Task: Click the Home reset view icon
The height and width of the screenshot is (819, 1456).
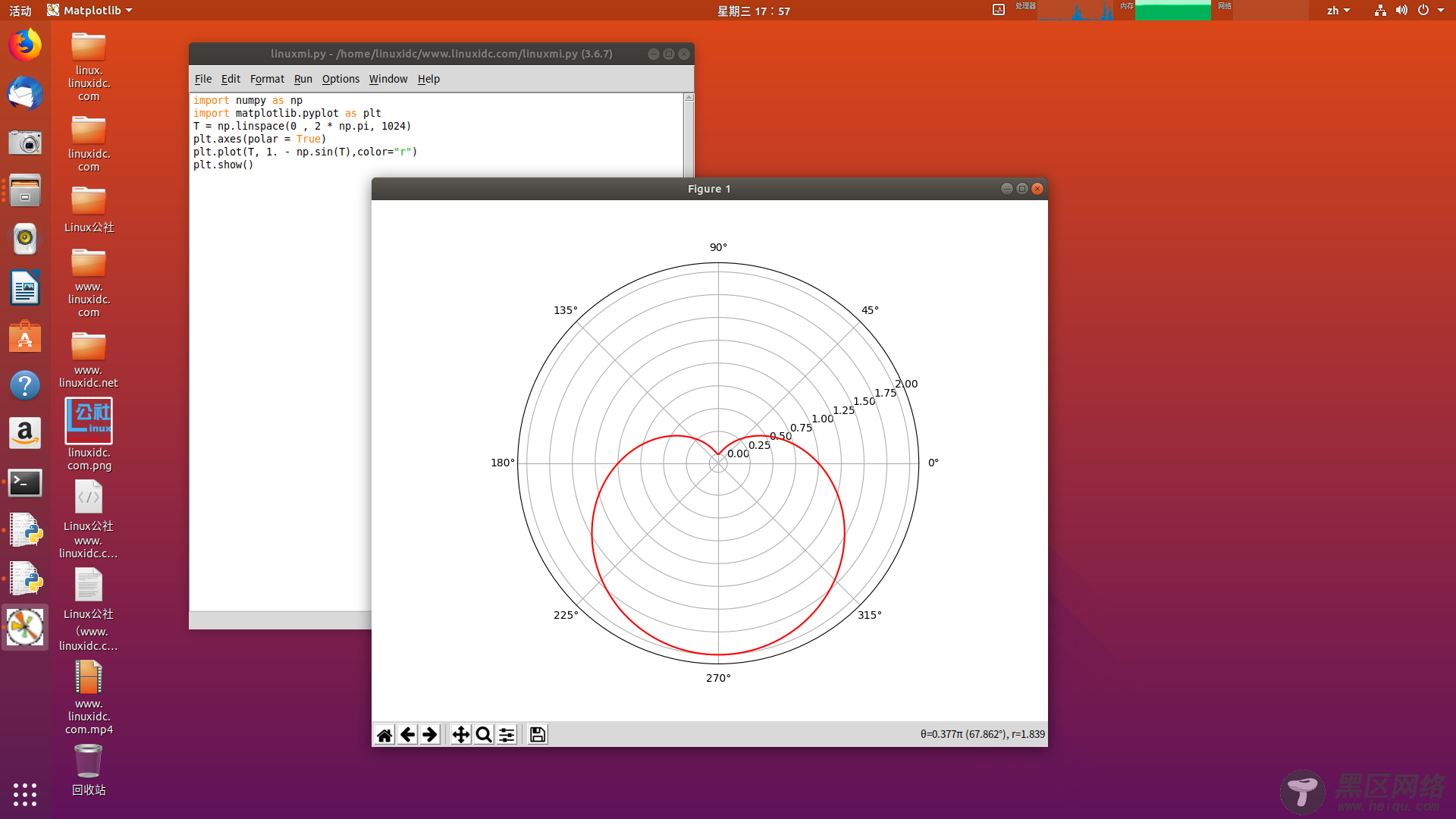Action: (384, 735)
